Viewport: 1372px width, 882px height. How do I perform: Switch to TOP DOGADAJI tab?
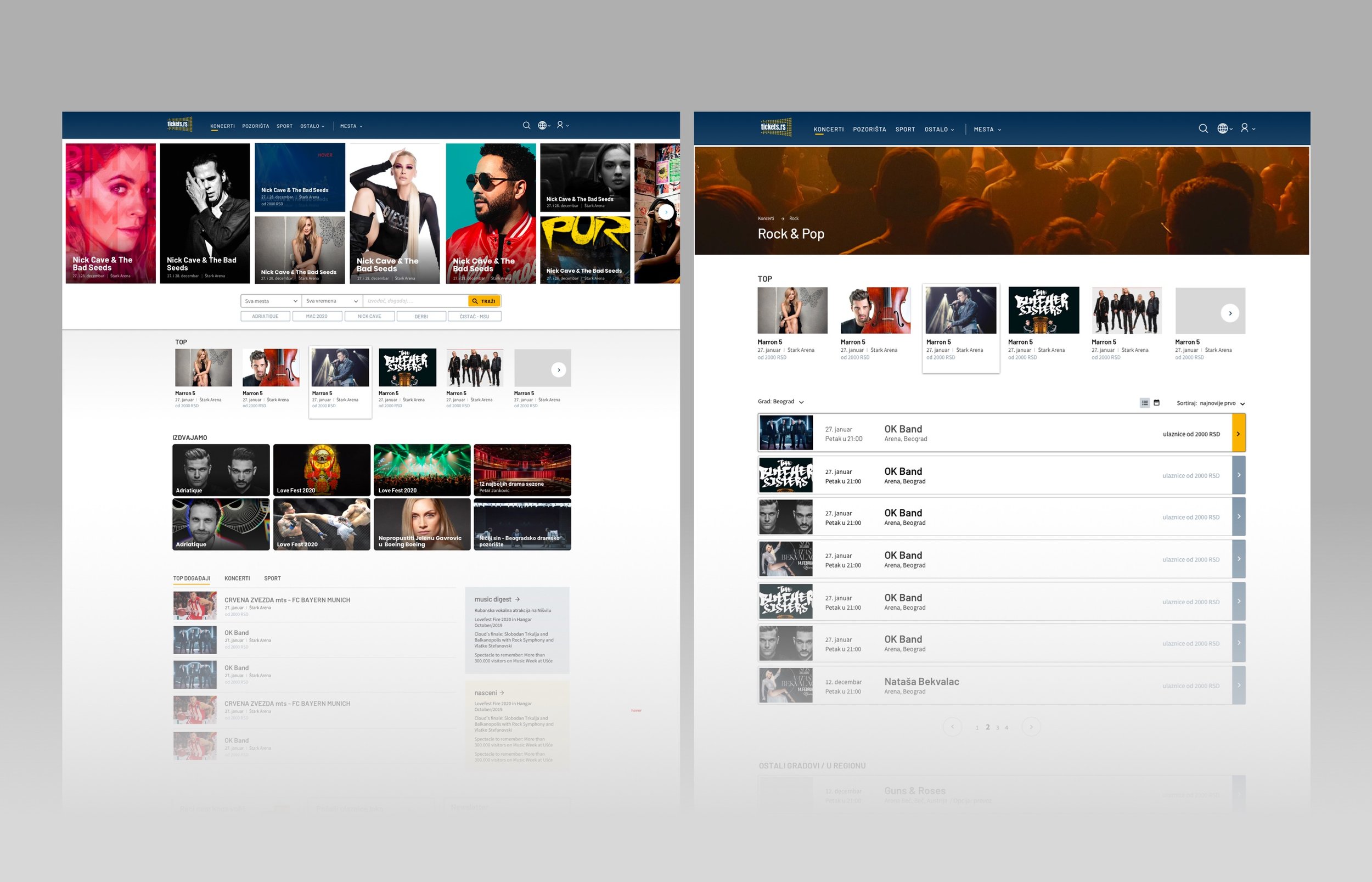(191, 578)
